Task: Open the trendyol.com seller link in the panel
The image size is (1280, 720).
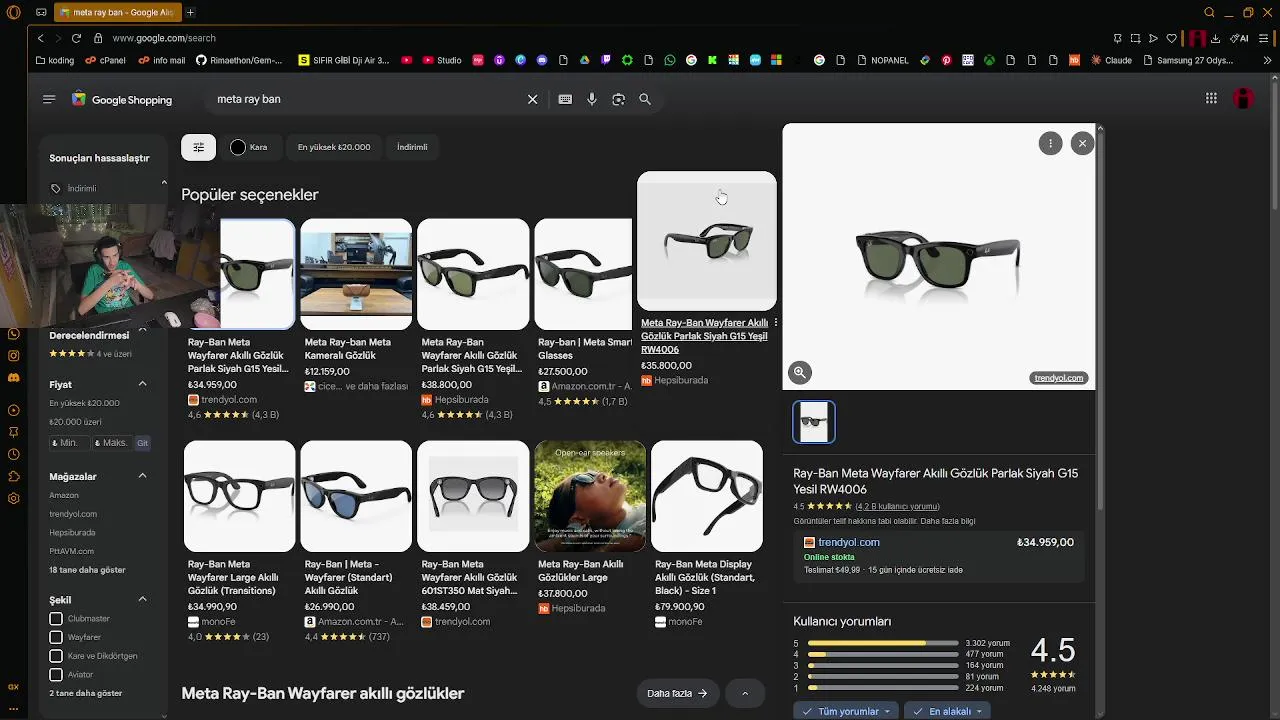Action: click(849, 542)
